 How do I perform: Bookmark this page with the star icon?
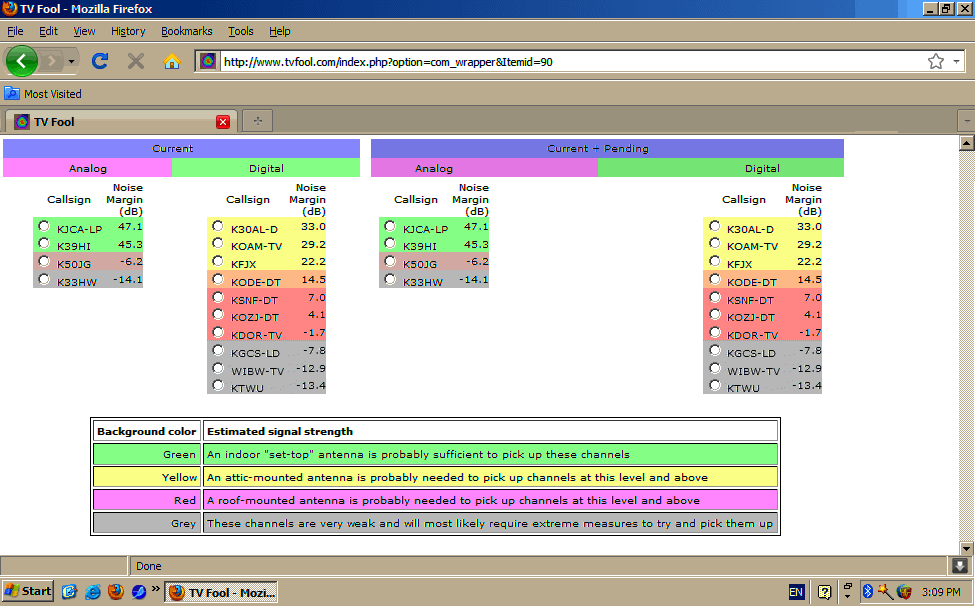point(935,61)
